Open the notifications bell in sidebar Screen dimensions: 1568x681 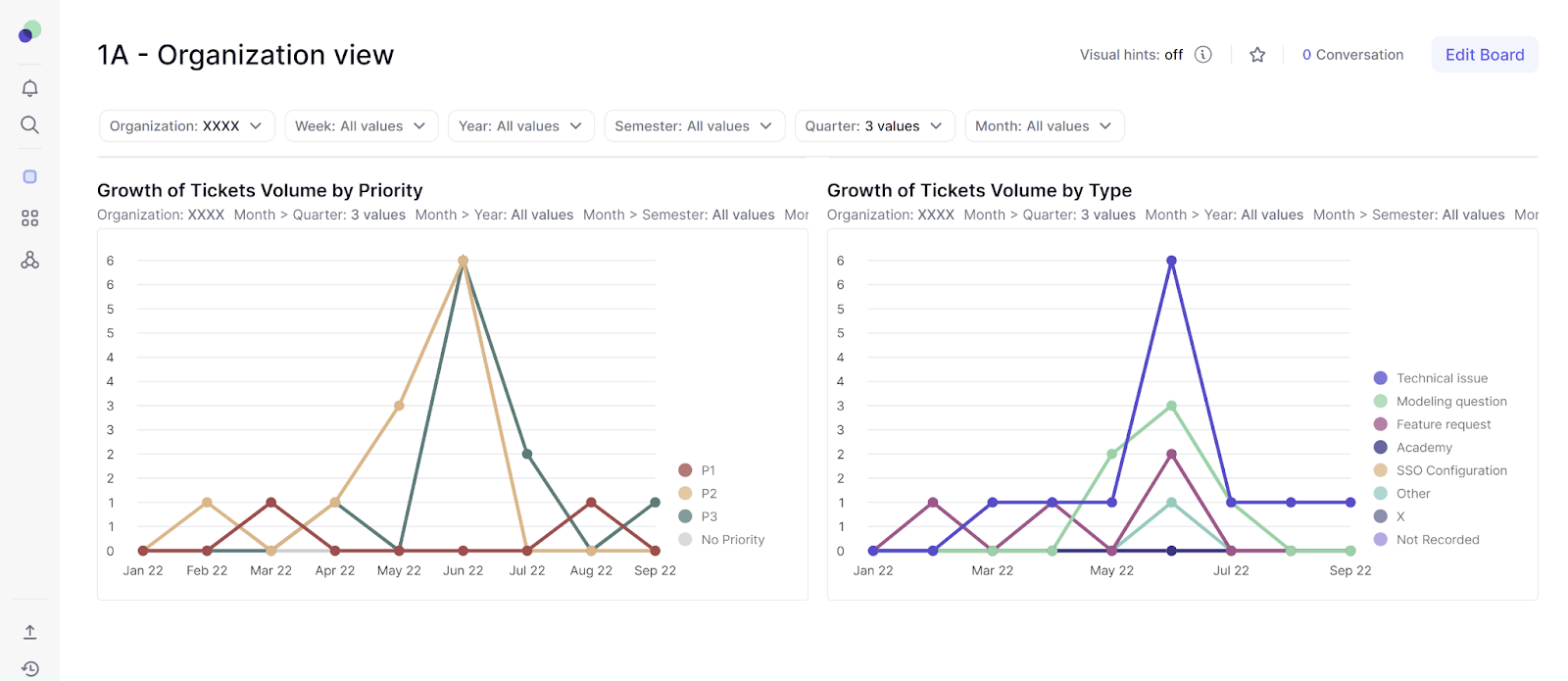(30, 88)
